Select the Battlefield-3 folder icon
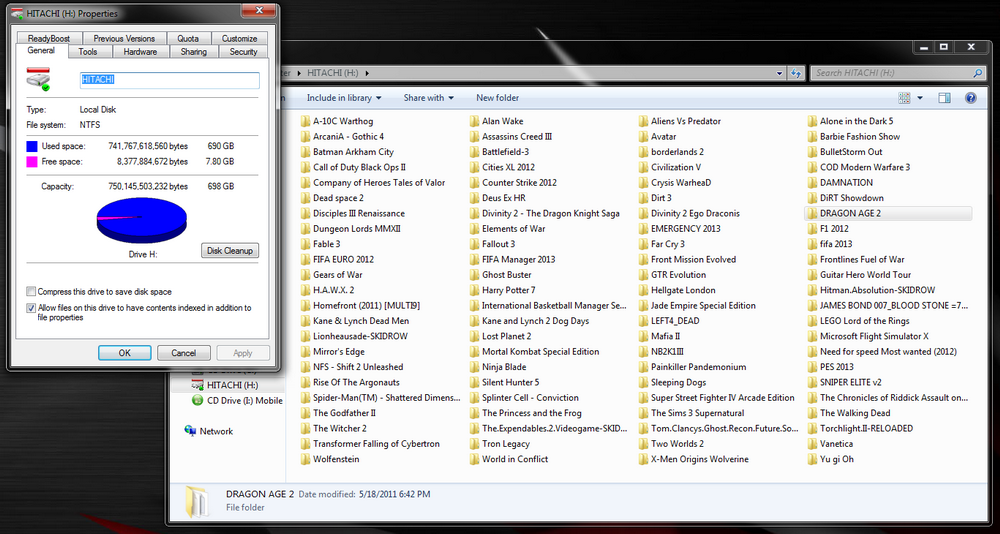The image size is (1000, 534). point(474,152)
